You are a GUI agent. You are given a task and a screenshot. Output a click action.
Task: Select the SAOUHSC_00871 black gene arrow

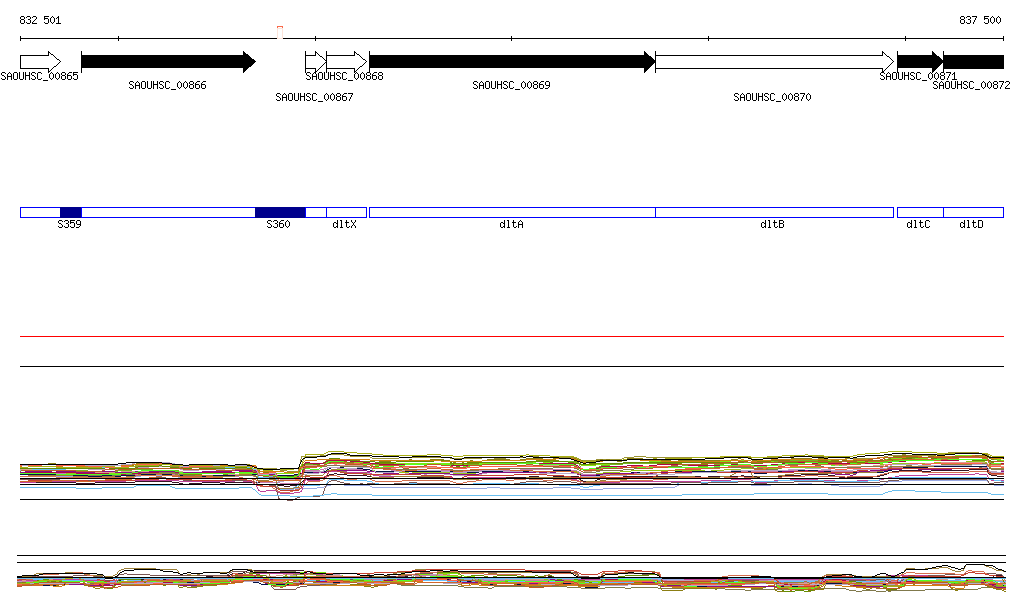(920, 62)
